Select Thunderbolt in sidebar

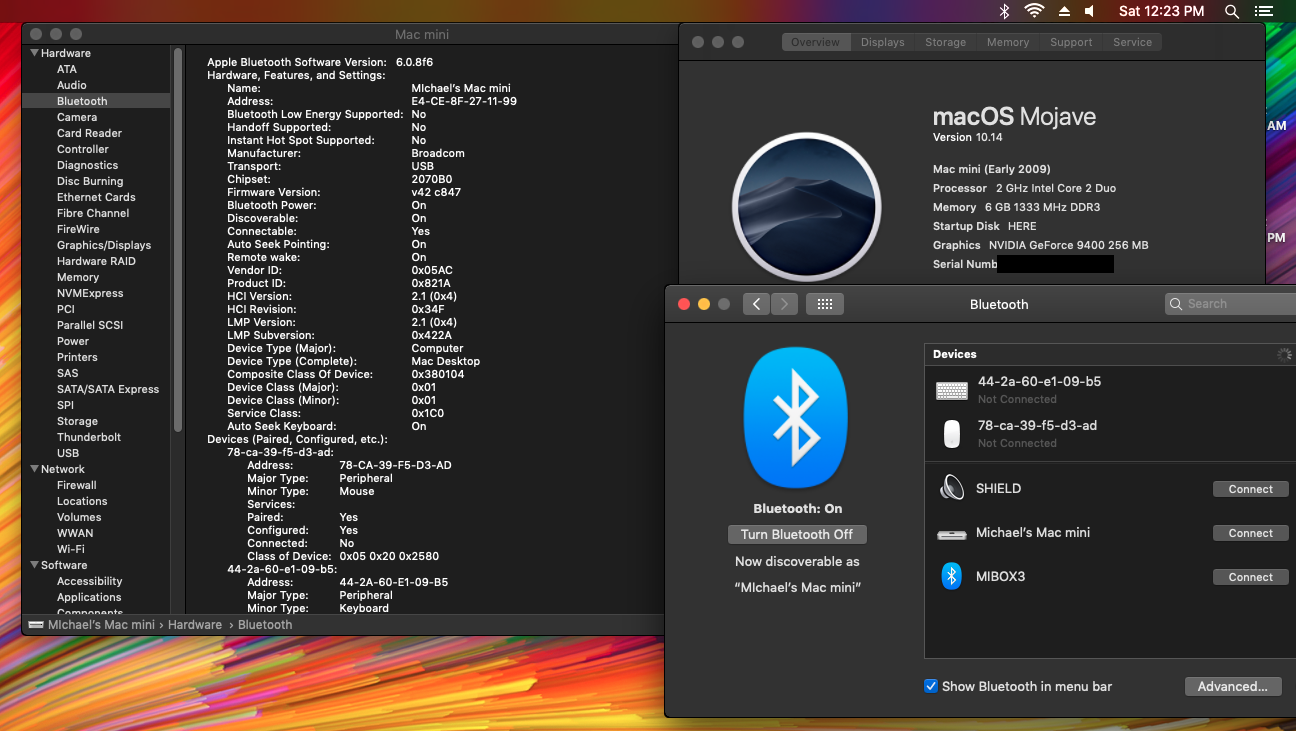coord(89,437)
